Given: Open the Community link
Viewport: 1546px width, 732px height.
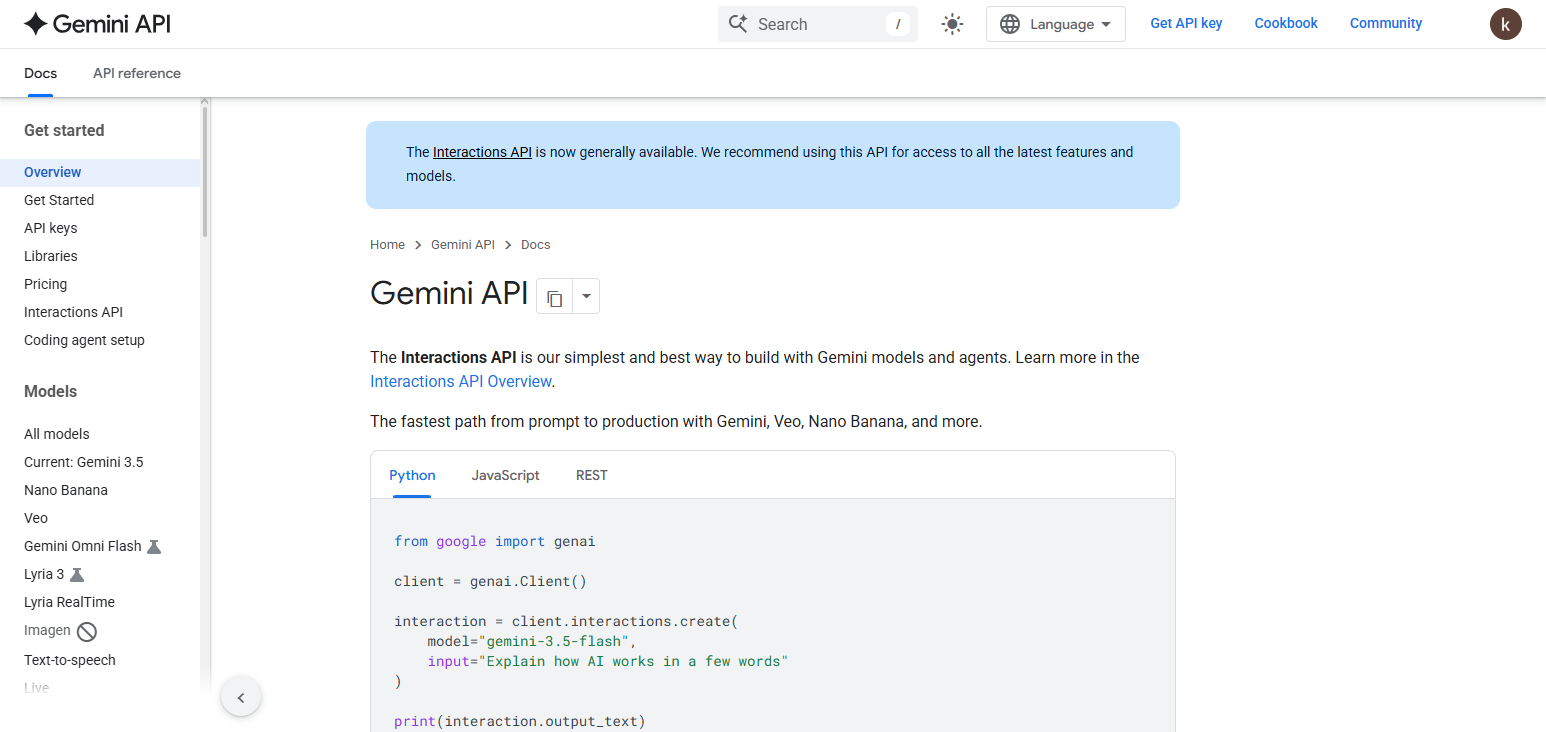Looking at the screenshot, I should (x=1386, y=23).
